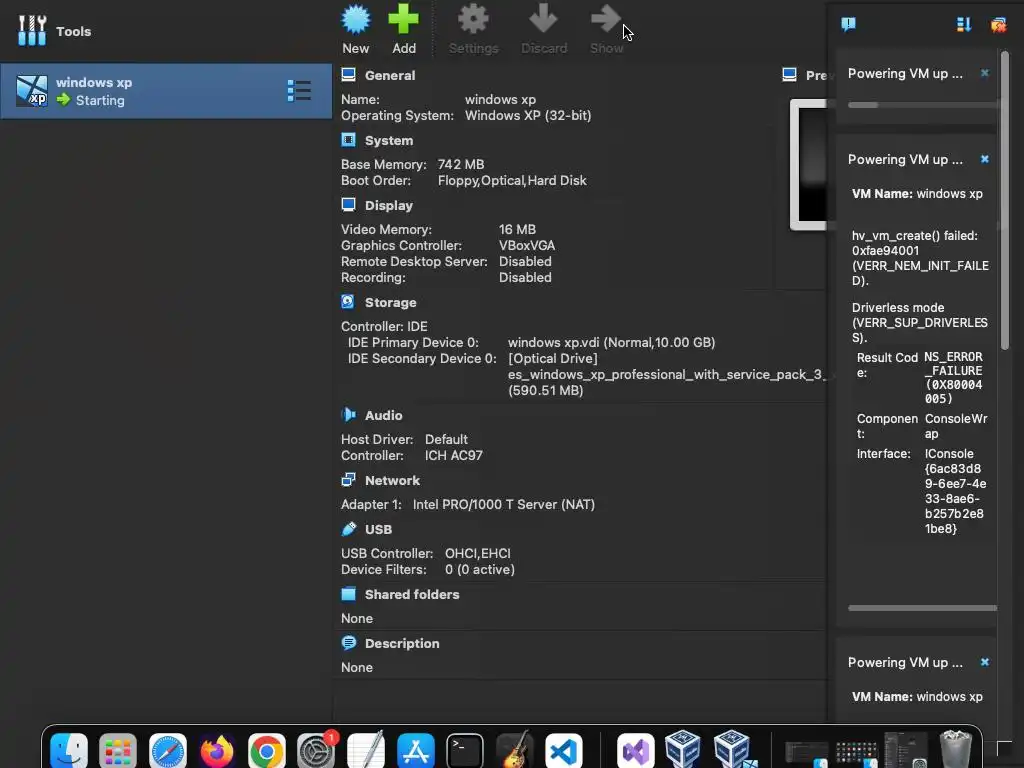The image size is (1024, 768).
Task: Click windows xp.vdi (Normal,10.00 GB) entry
Action: click(x=611, y=342)
